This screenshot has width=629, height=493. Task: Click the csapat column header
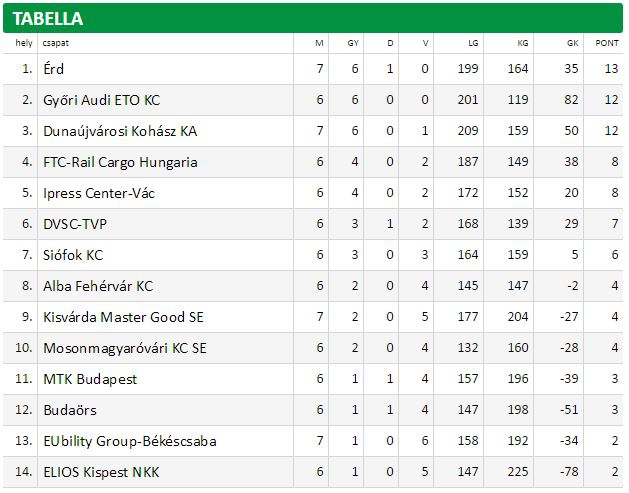point(55,43)
